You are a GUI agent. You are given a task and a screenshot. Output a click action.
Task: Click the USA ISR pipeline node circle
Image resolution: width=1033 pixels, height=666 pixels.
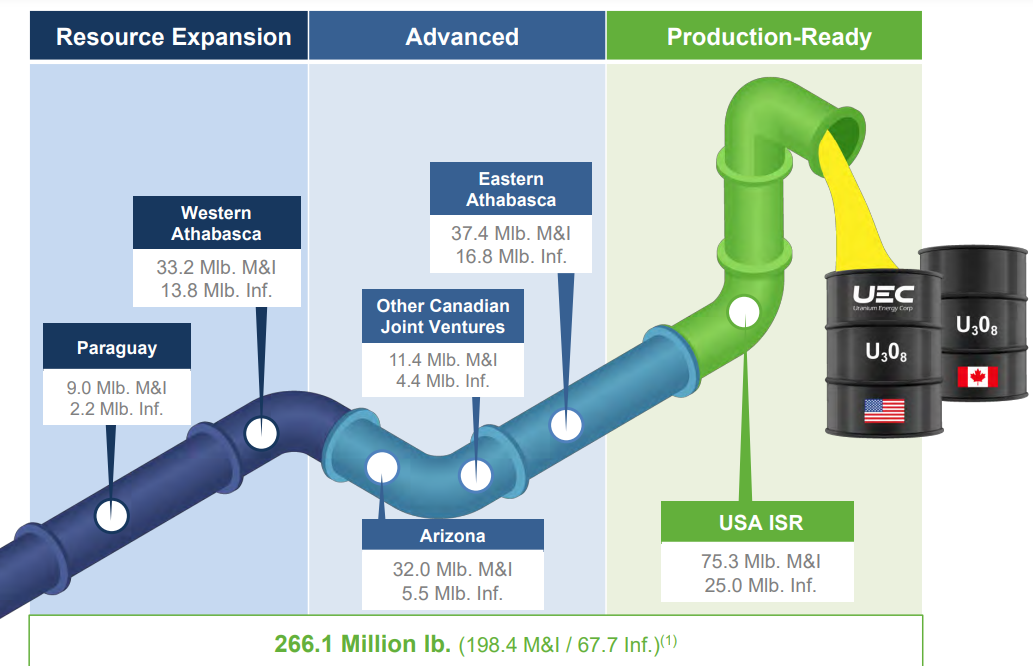tap(744, 312)
